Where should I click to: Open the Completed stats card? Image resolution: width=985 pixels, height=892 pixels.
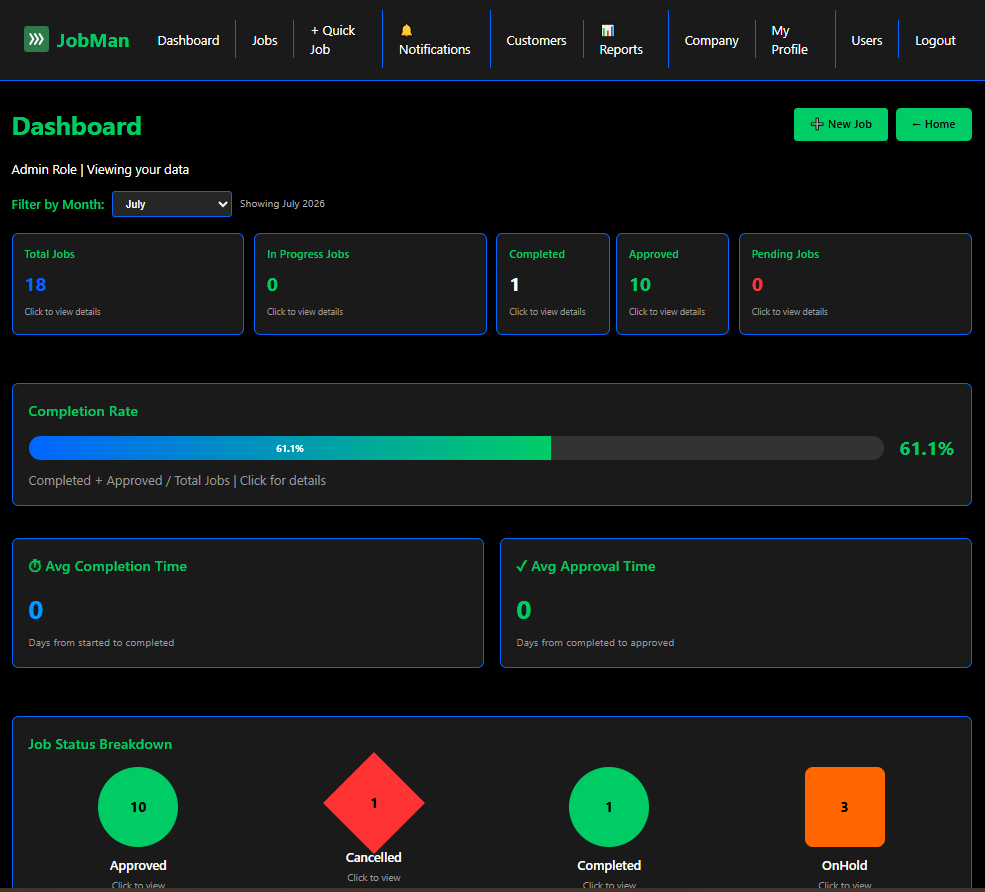(x=553, y=284)
